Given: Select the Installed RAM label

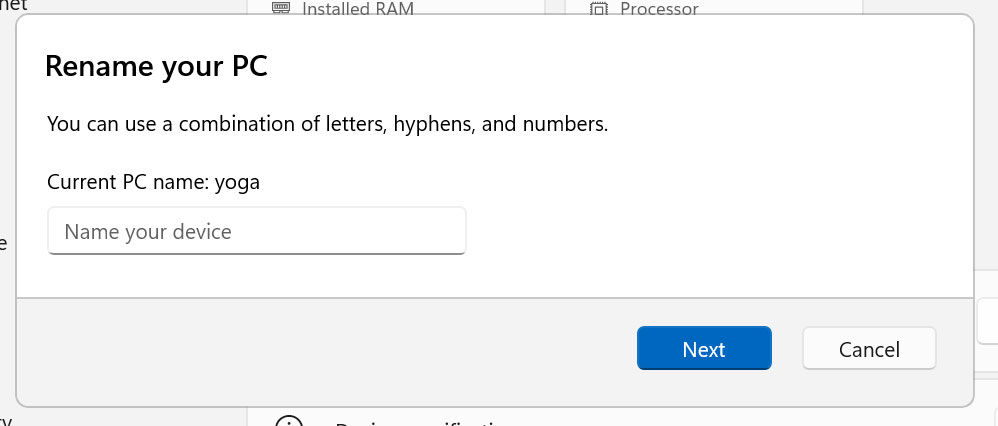Looking at the screenshot, I should (357, 8).
